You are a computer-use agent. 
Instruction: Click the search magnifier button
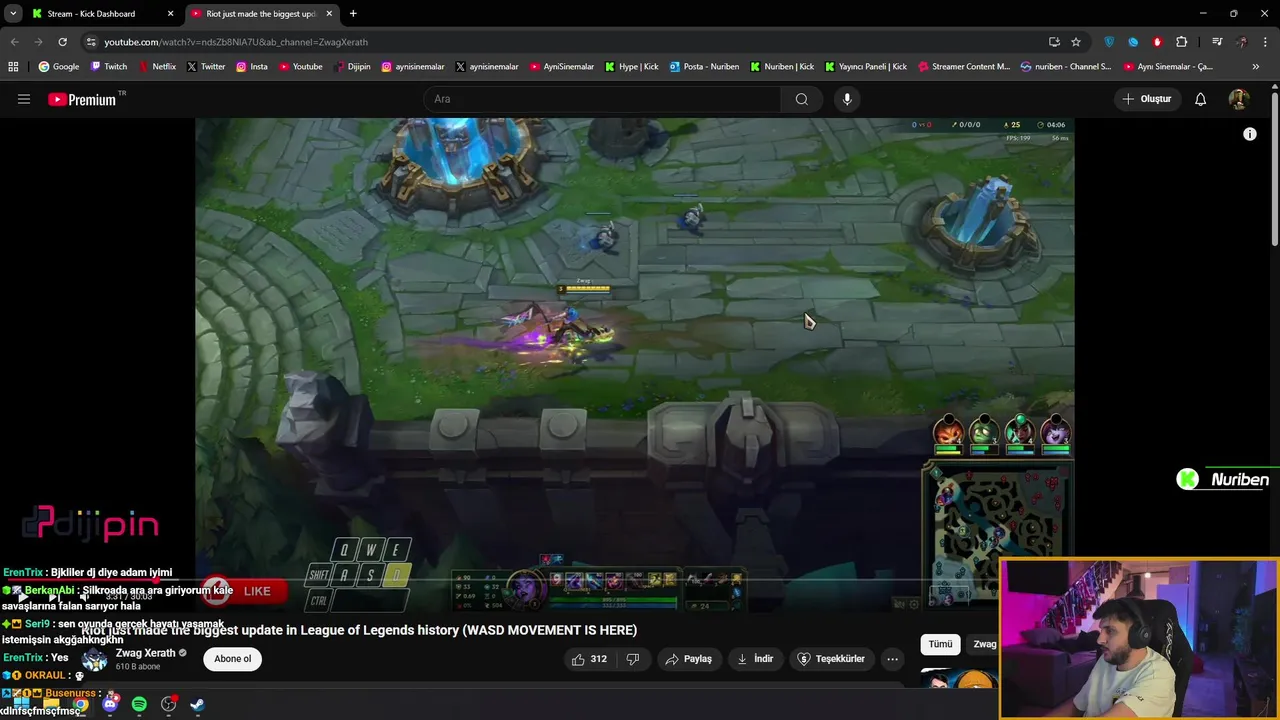[802, 99]
